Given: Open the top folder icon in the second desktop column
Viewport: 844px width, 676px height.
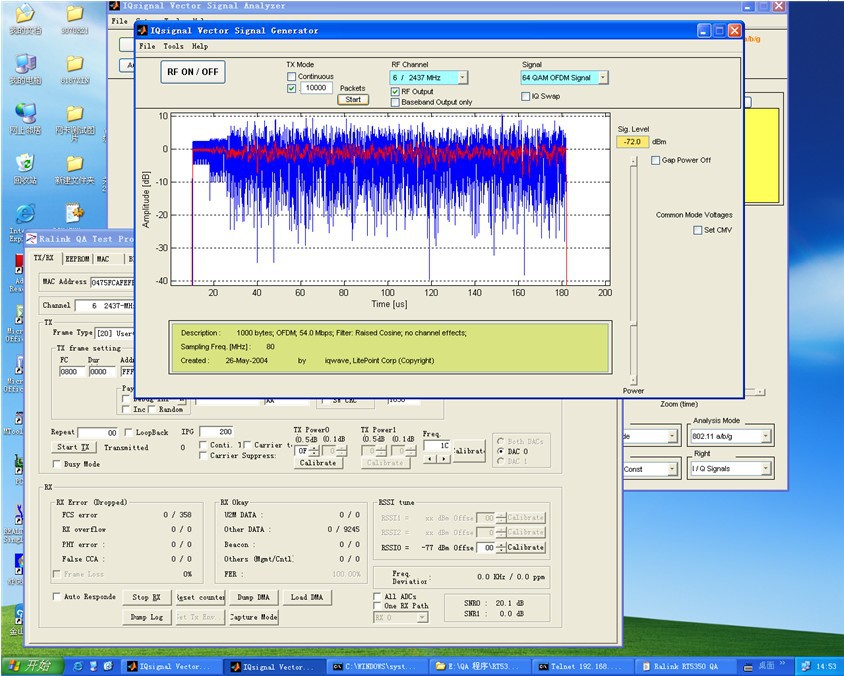Looking at the screenshot, I should [75, 15].
